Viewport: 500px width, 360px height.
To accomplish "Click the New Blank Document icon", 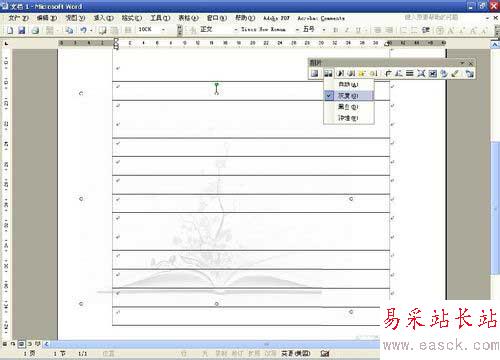I will tap(10, 30).
